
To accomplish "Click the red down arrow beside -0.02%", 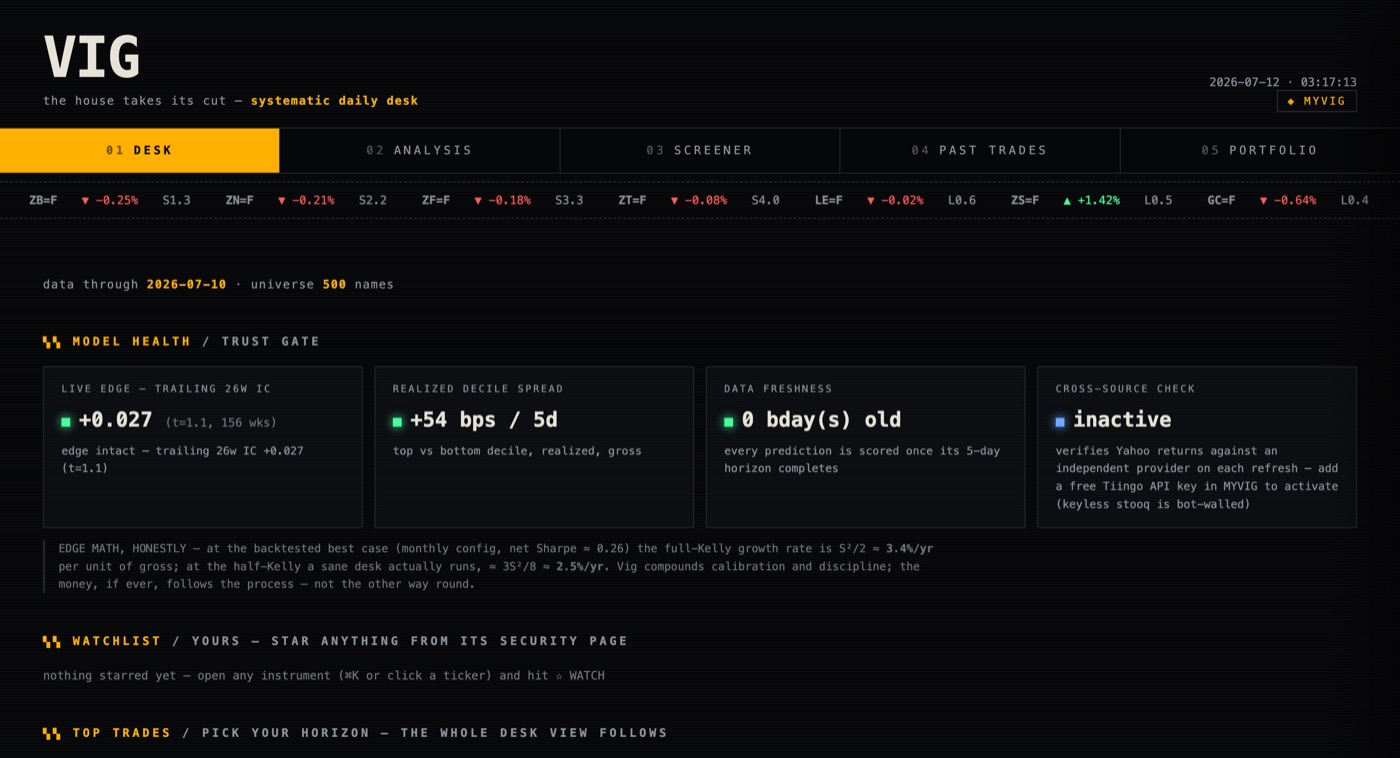I will (x=871, y=201).
